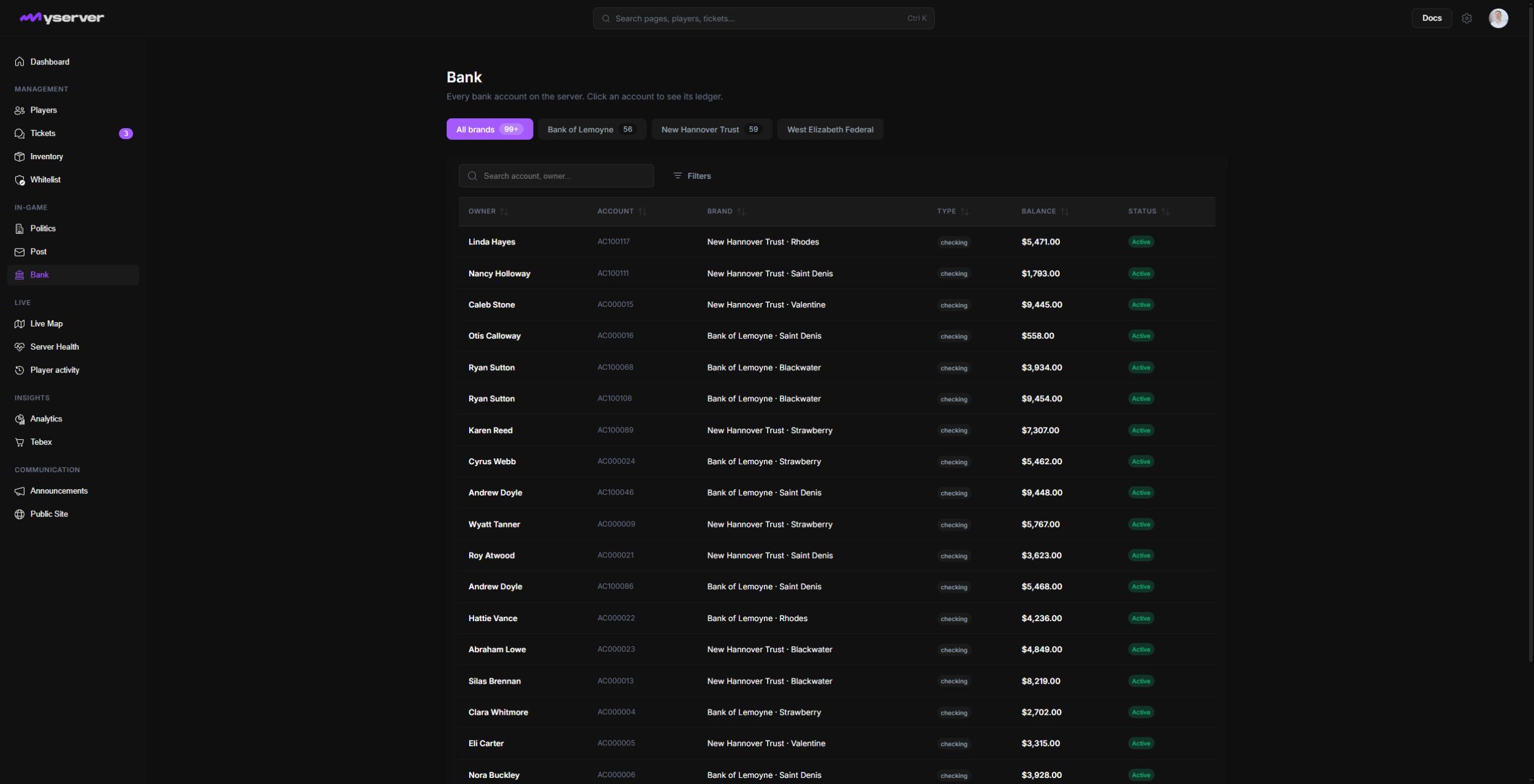Focus the global search pages field
Viewport: 1534px width, 784px height.
(x=763, y=18)
